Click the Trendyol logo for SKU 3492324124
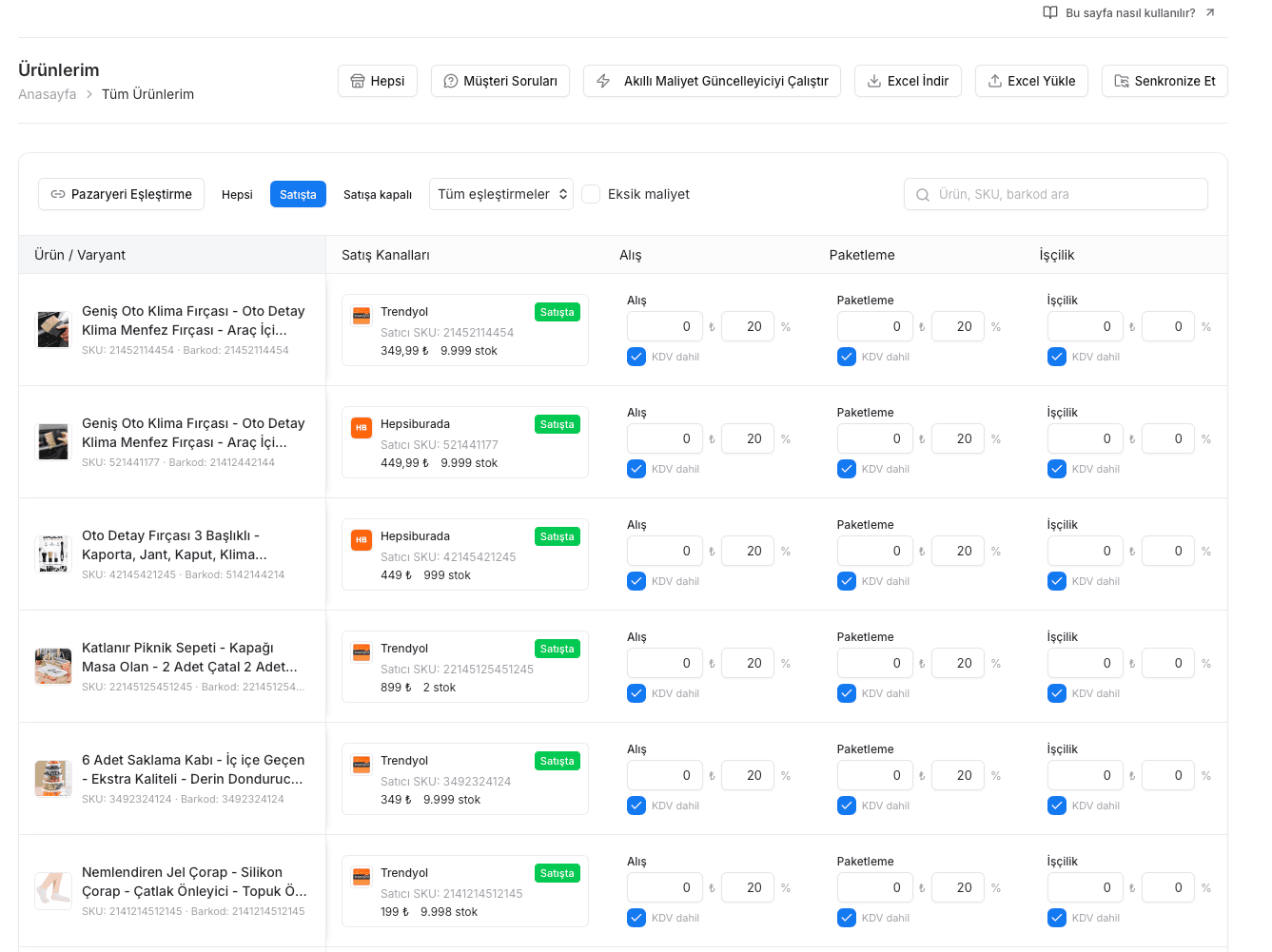 click(x=362, y=765)
